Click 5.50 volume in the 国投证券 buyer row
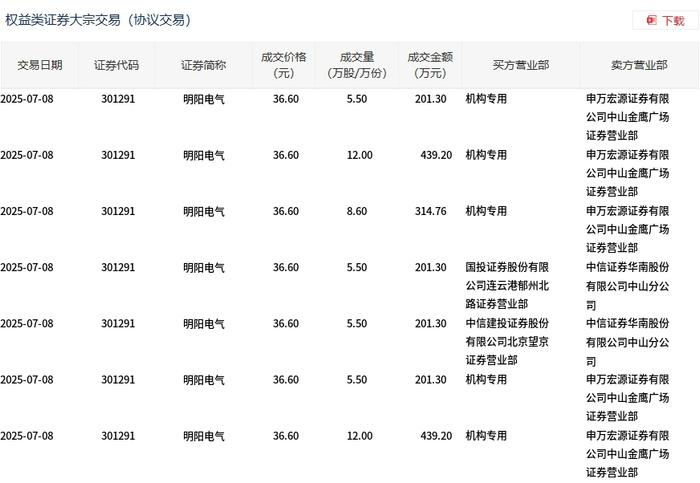This screenshot has height=483, width=700. pyautogui.click(x=357, y=267)
